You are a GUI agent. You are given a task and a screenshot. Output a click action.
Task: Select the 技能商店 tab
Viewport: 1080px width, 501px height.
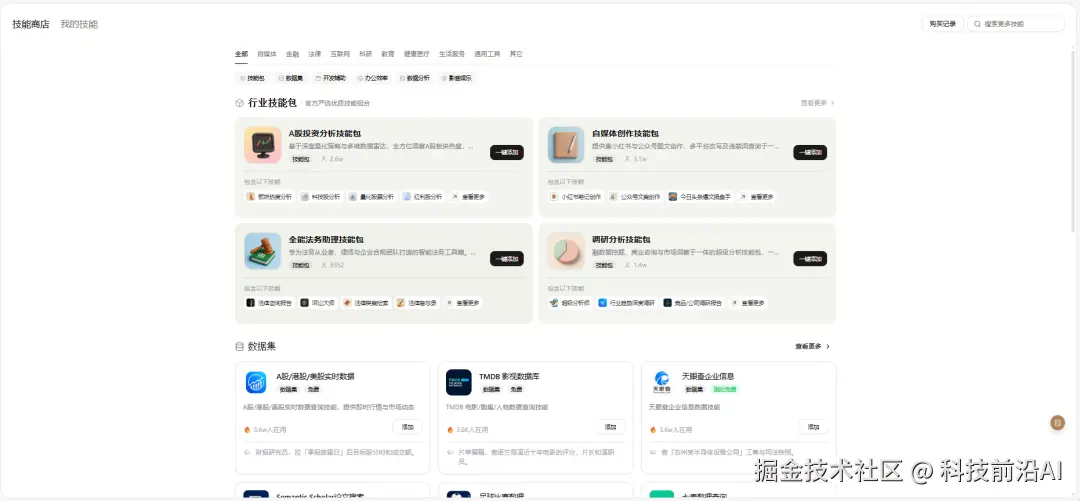31,24
